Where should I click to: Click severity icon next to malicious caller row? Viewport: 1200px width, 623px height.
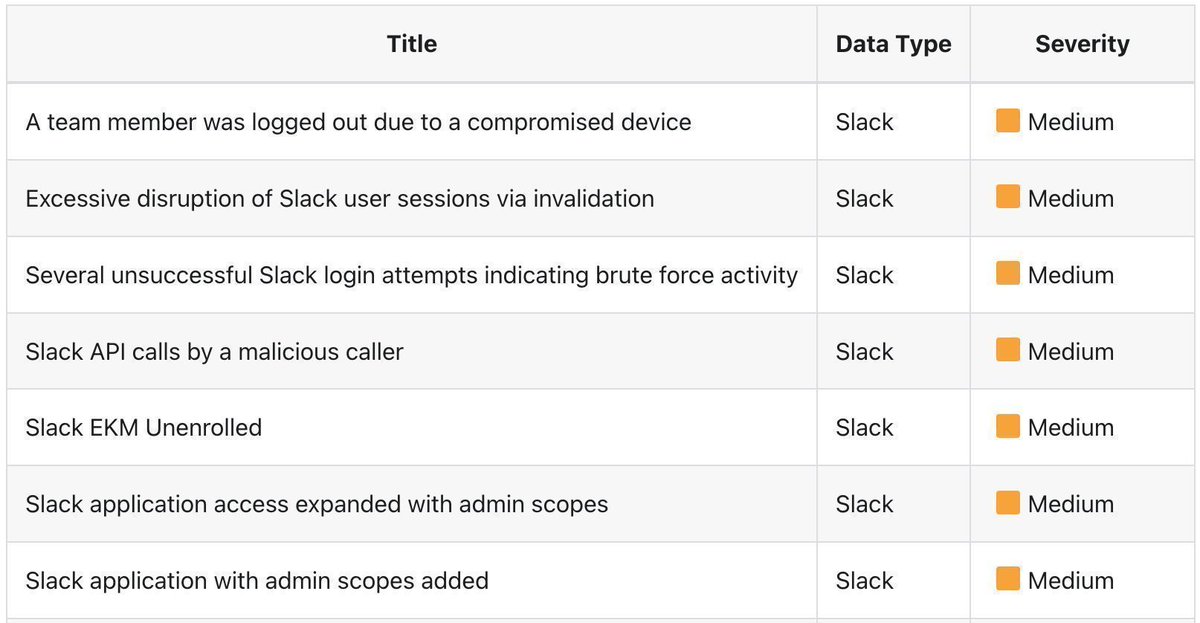point(1008,351)
